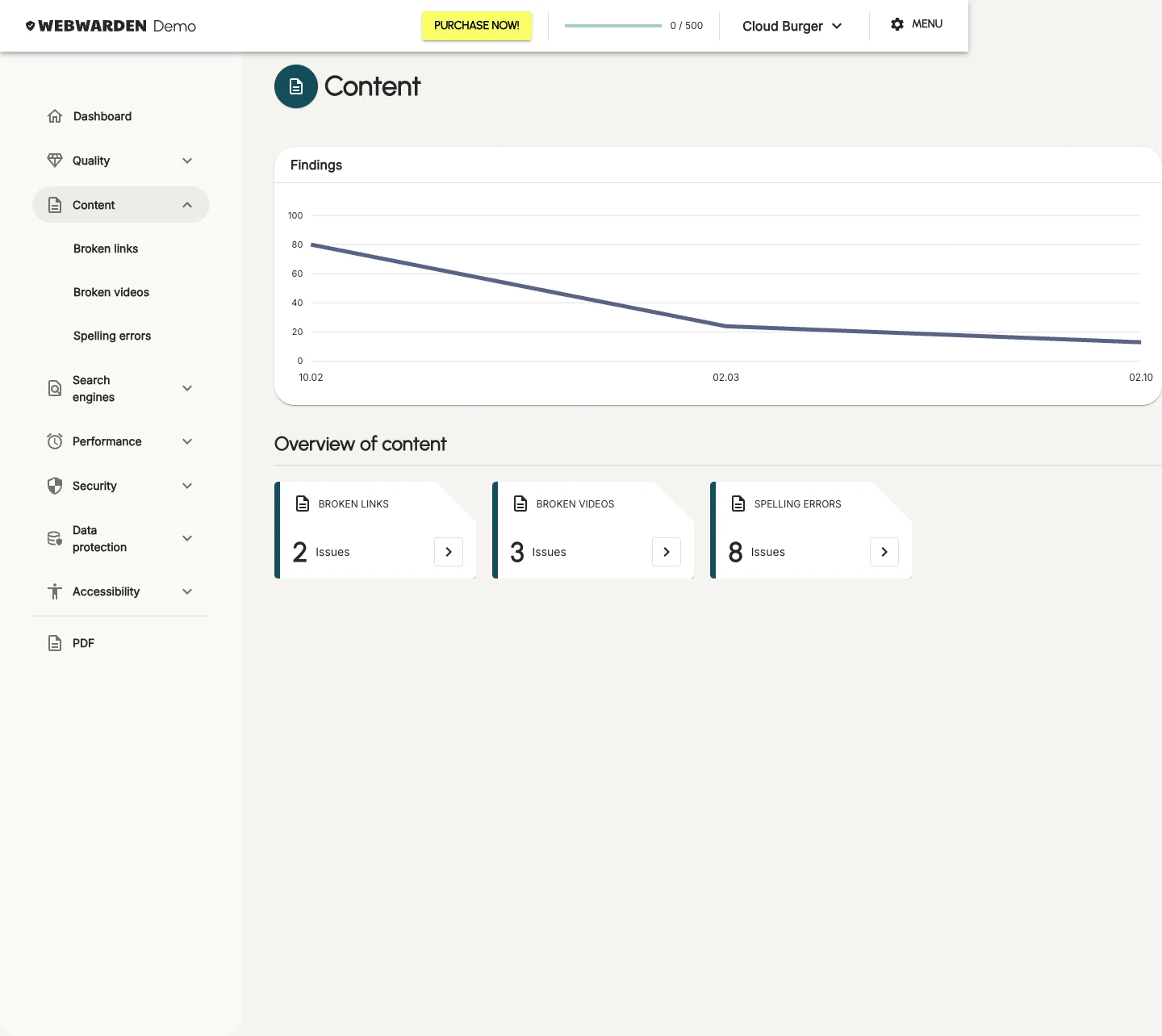Collapse the Content sidebar section
The height and width of the screenshot is (1036, 1162).
[187, 205]
